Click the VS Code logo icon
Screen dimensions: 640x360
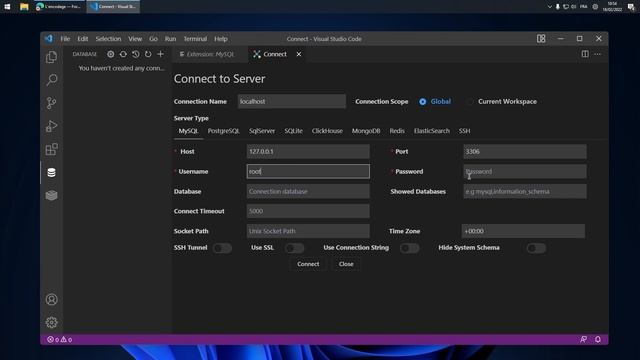pyautogui.click(x=49, y=39)
